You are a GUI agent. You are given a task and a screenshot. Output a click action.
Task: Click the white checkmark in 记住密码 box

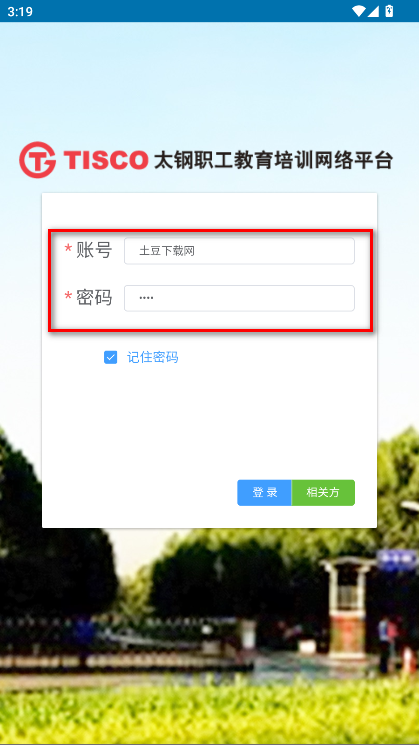point(110,357)
